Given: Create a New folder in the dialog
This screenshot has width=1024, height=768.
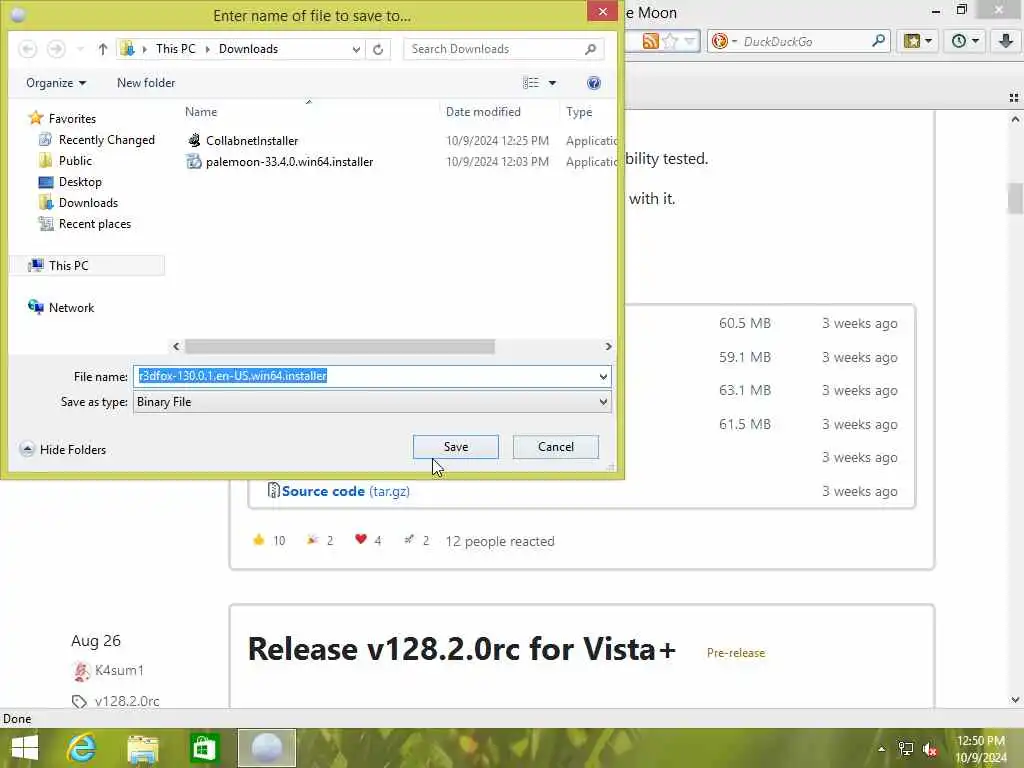Looking at the screenshot, I should tap(146, 83).
